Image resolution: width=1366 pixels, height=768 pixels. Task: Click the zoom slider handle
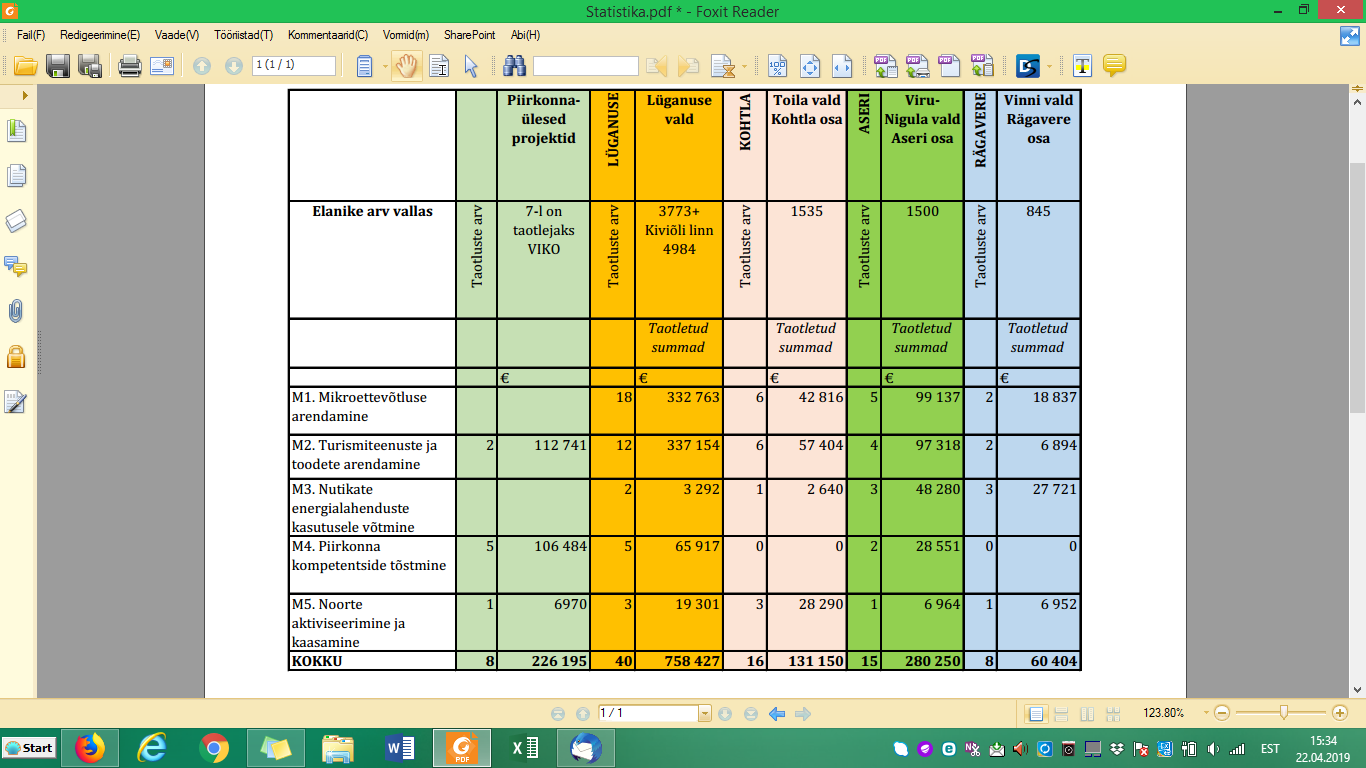tap(1284, 713)
